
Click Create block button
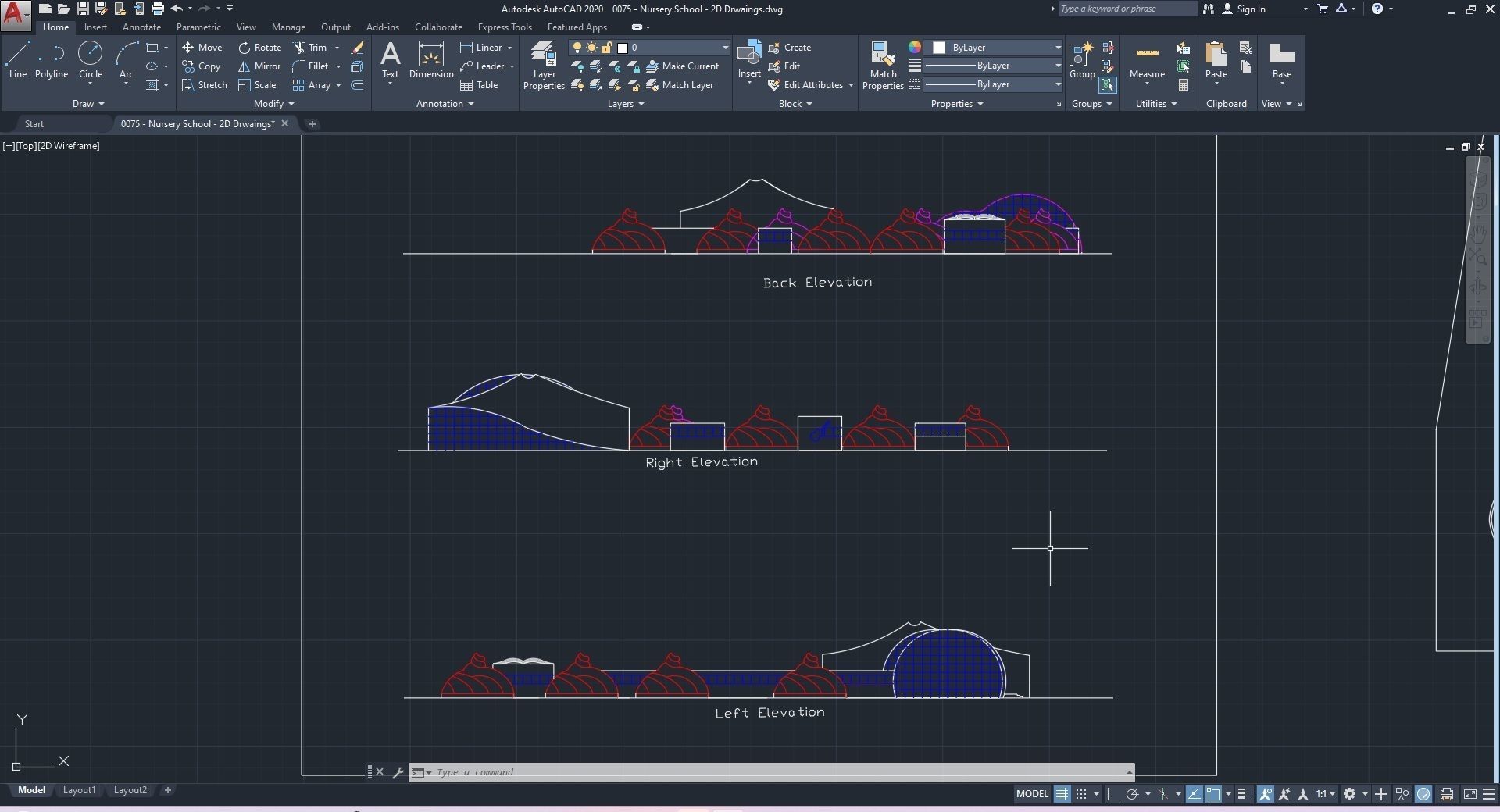[x=790, y=48]
